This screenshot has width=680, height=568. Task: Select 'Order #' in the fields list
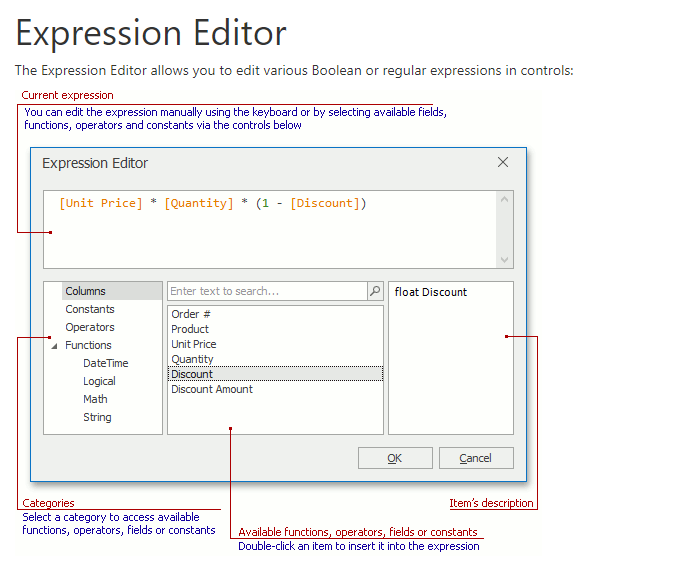pyautogui.click(x=275, y=314)
